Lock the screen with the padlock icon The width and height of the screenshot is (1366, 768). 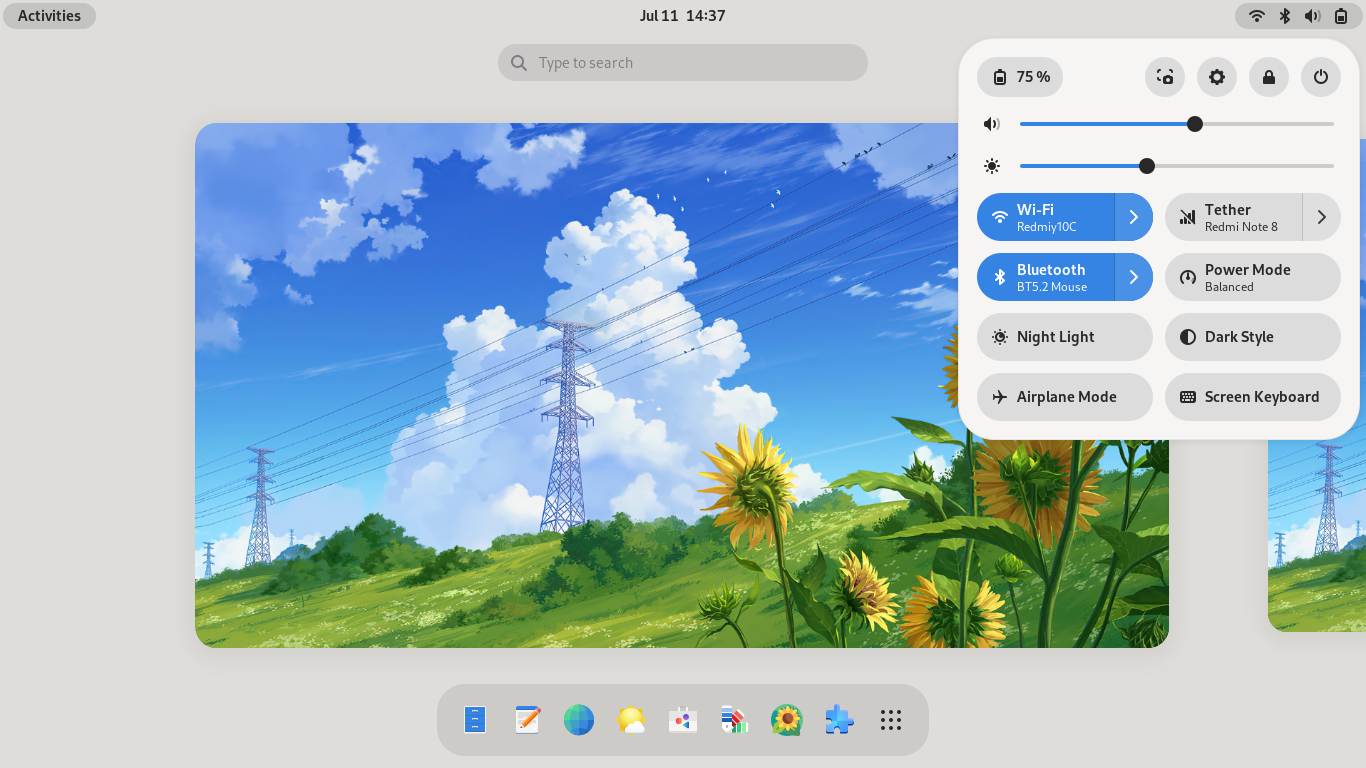click(x=1269, y=77)
